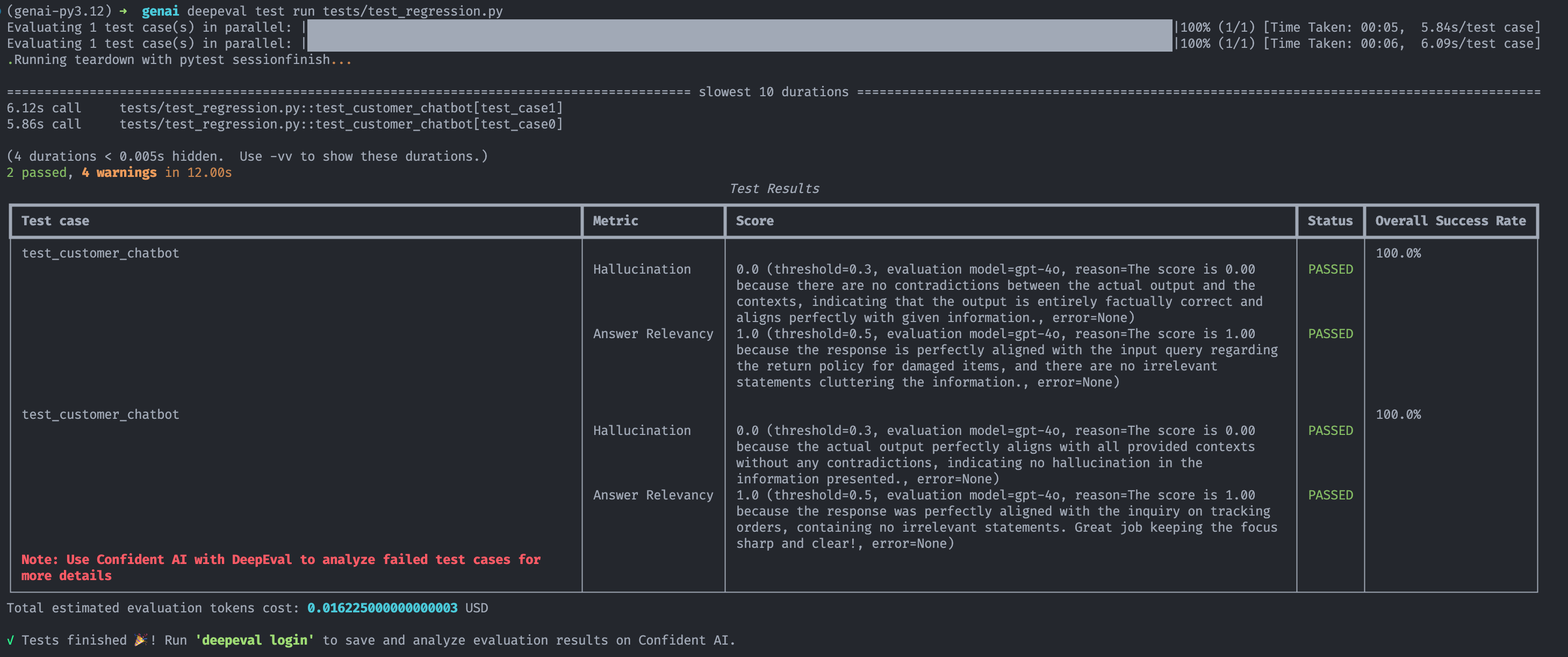Image resolution: width=1568 pixels, height=657 pixels.
Task: Click the test_case0 test path line
Action: (341, 124)
